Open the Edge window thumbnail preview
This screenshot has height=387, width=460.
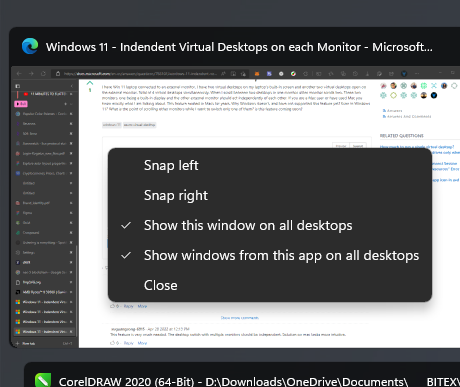coord(235,207)
